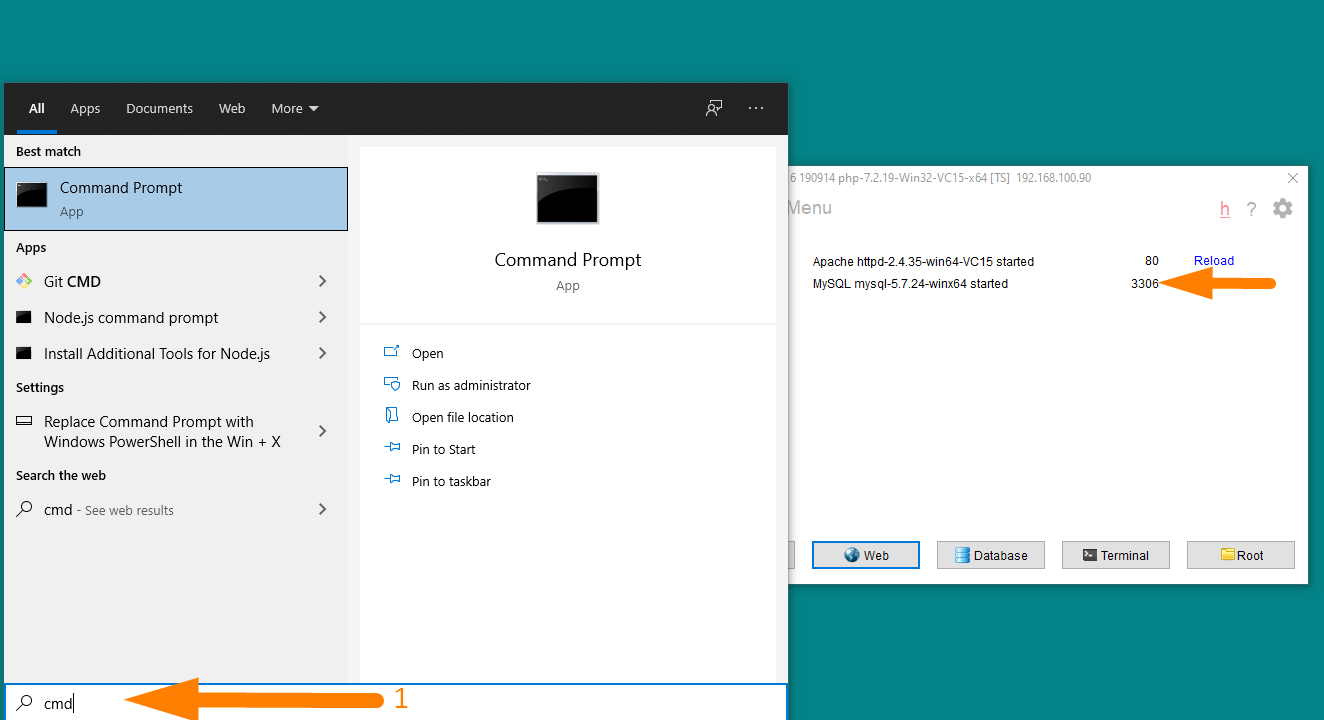Click the Node.js command prompt icon

tap(24, 317)
